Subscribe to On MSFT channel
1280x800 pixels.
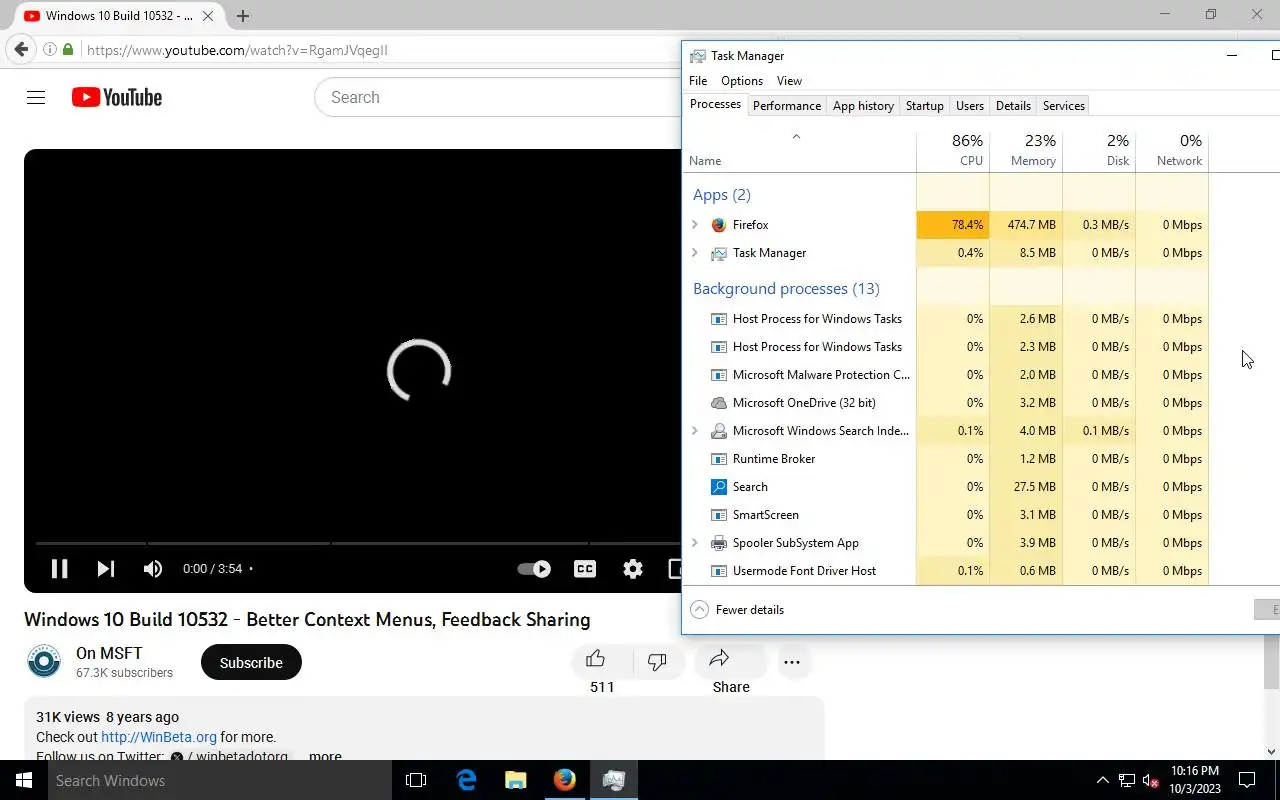tap(251, 662)
